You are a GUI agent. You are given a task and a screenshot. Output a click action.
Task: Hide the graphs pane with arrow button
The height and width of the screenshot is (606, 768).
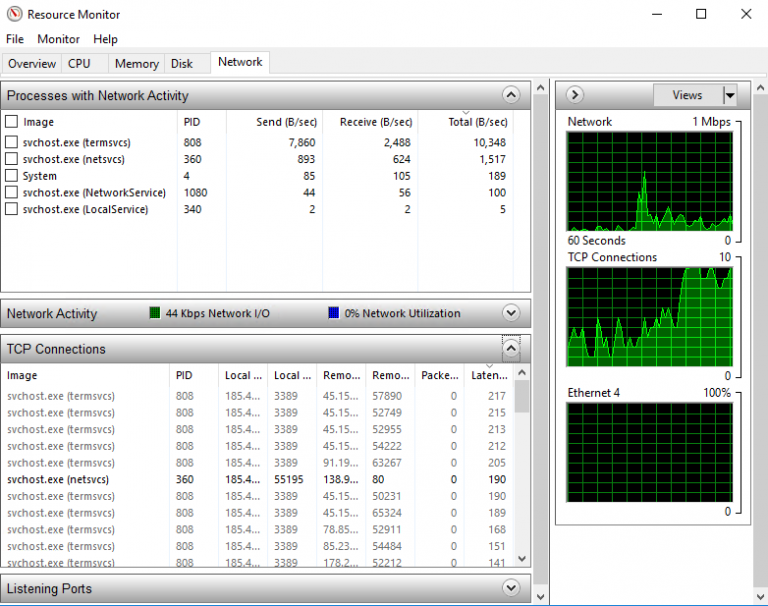coord(574,95)
